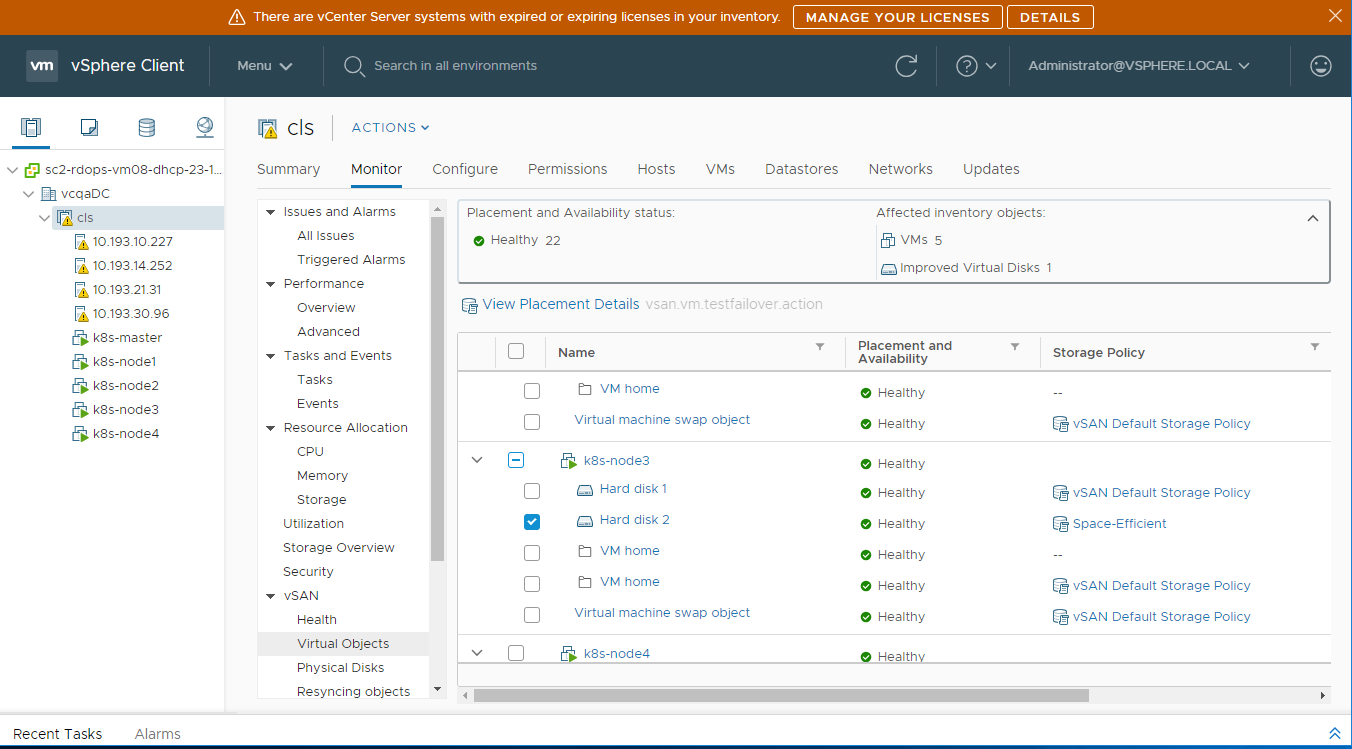Switch to the Summary tab

point(289,169)
